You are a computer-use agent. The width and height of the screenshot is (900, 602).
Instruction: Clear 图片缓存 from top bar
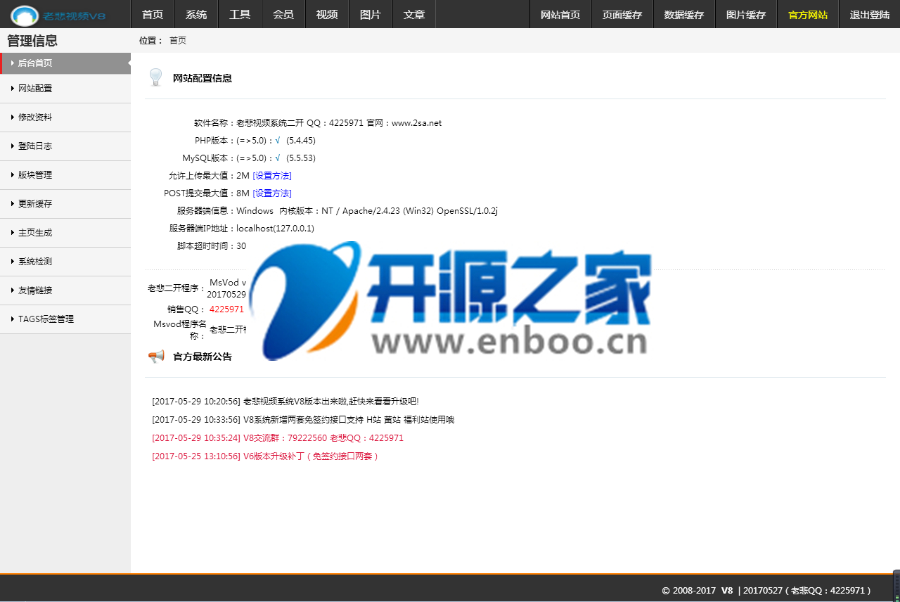[746, 14]
